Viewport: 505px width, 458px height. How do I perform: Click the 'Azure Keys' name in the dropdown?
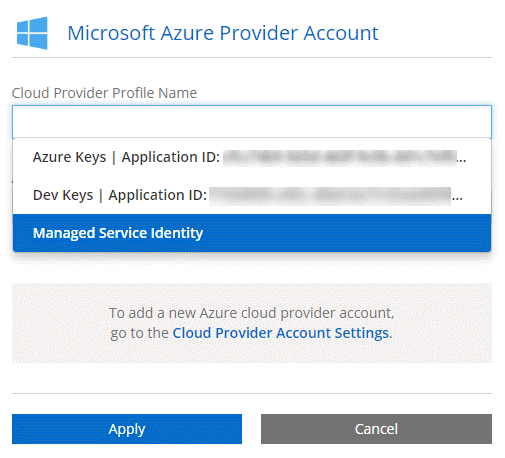point(69,157)
